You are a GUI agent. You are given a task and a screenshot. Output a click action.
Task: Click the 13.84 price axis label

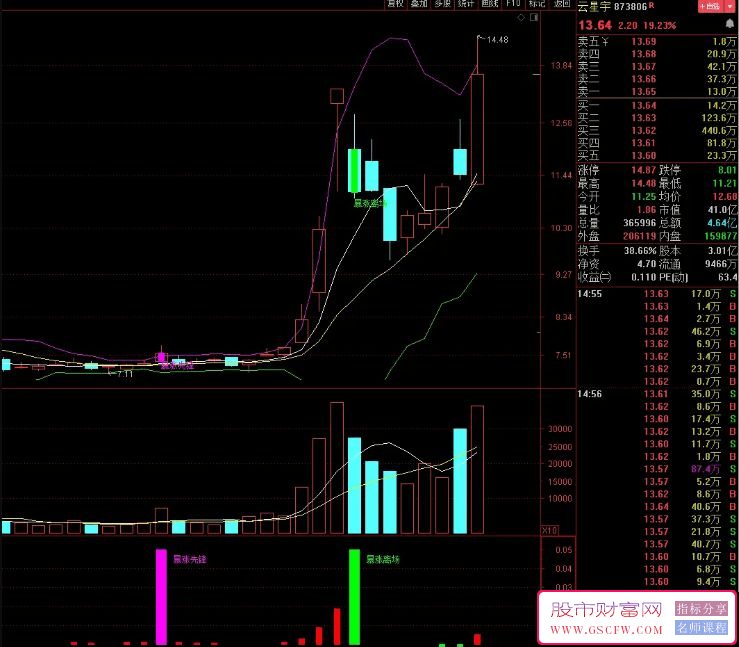(x=561, y=66)
